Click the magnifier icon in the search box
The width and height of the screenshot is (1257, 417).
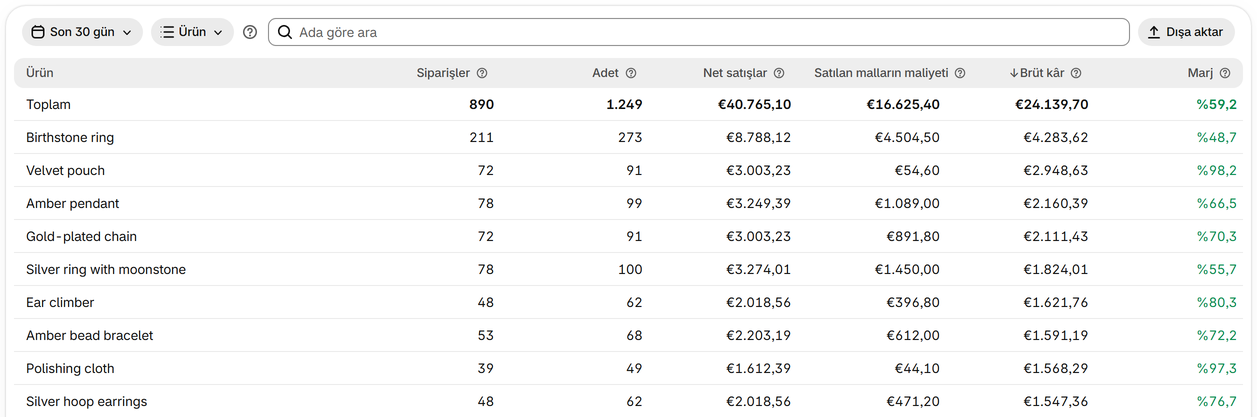(x=285, y=32)
